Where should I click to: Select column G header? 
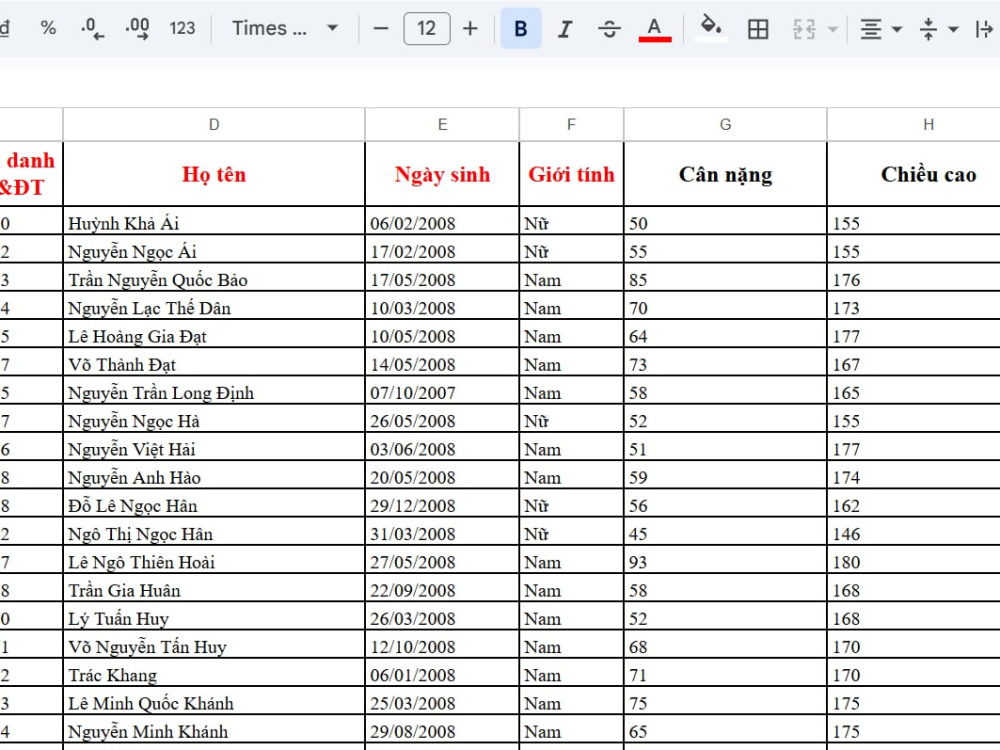pos(725,124)
